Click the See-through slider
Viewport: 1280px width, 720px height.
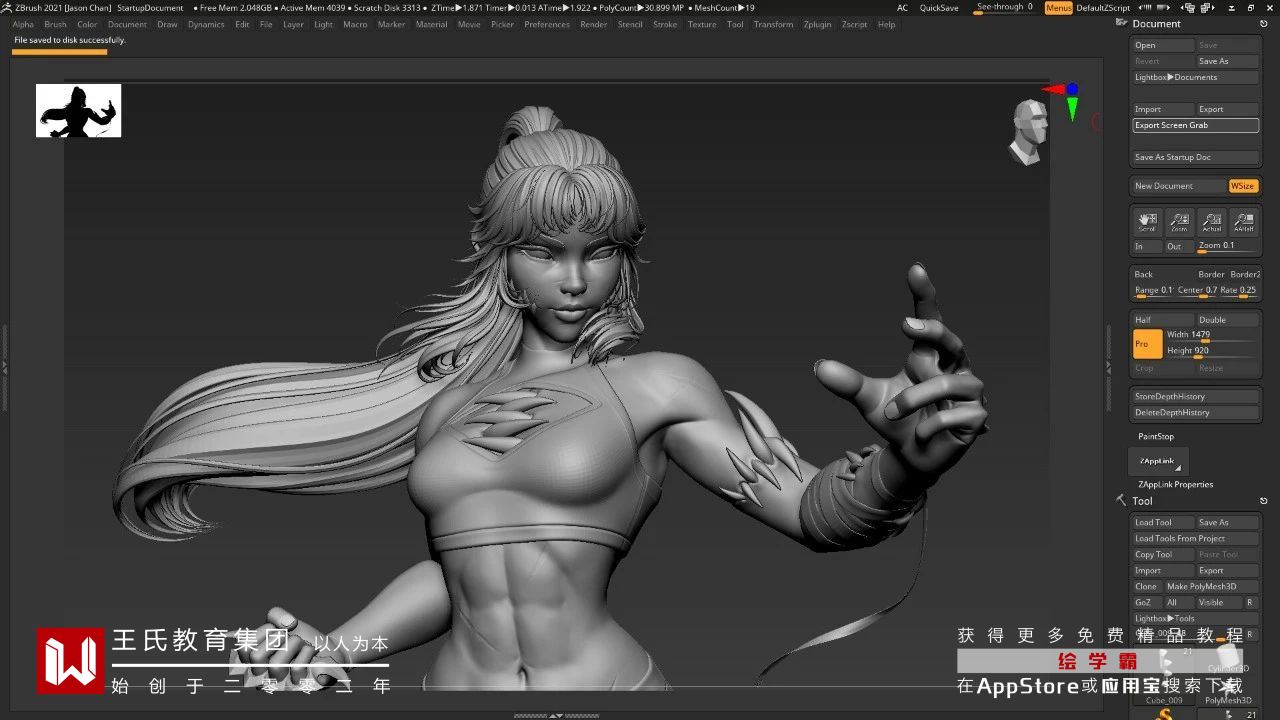[x=1005, y=8]
